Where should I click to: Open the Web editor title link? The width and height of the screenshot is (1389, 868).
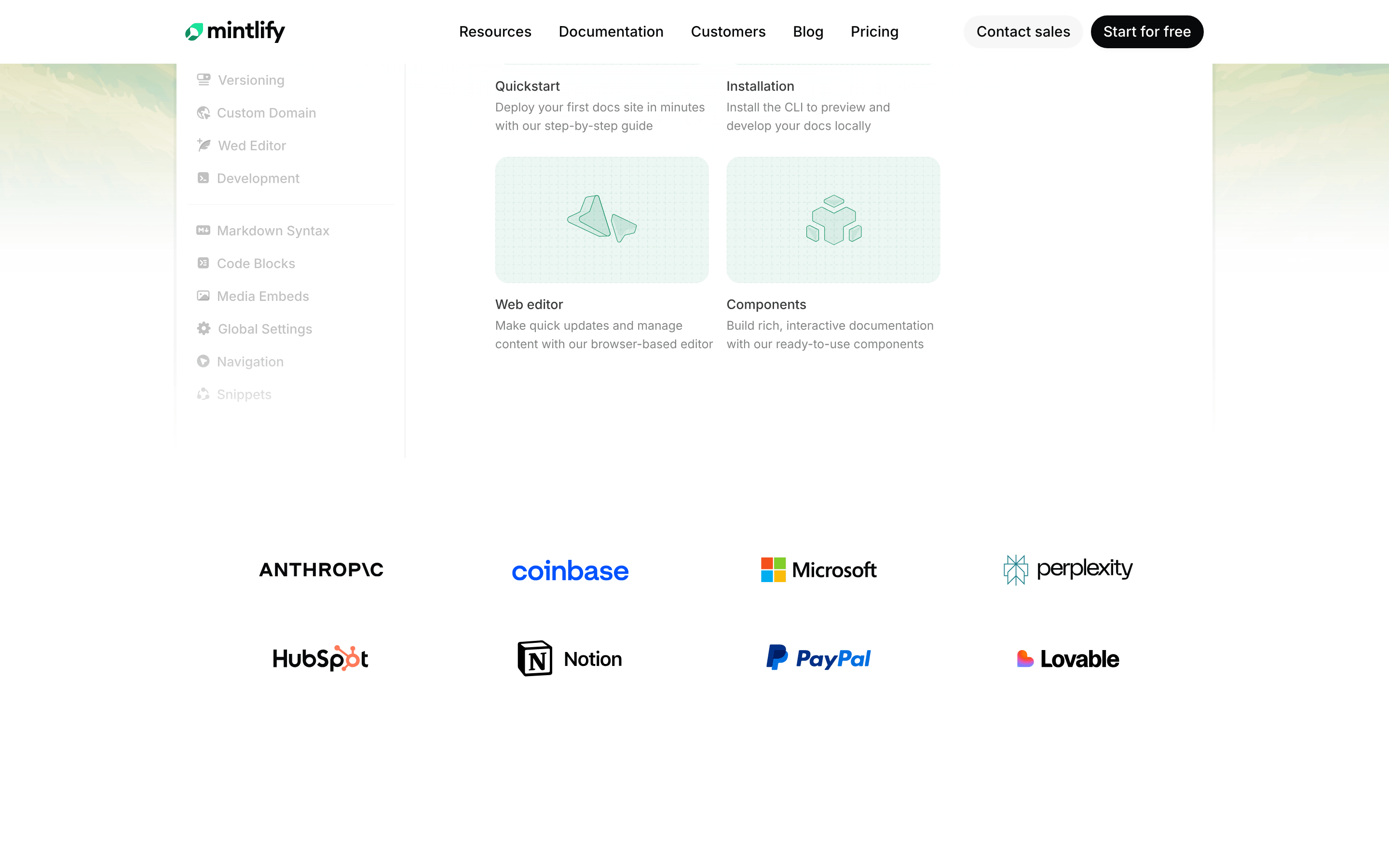[x=529, y=304]
